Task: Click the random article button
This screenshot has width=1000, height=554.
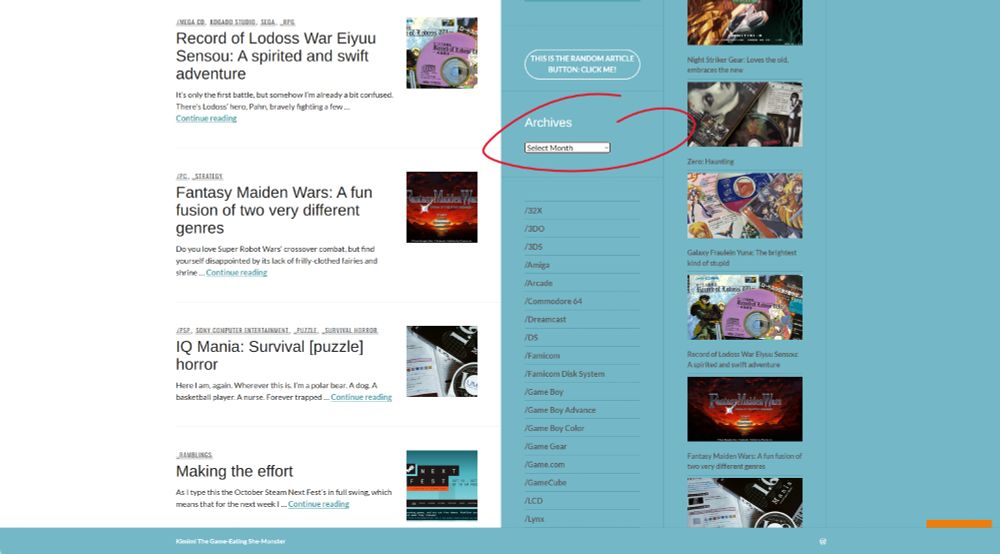Action: coord(582,64)
